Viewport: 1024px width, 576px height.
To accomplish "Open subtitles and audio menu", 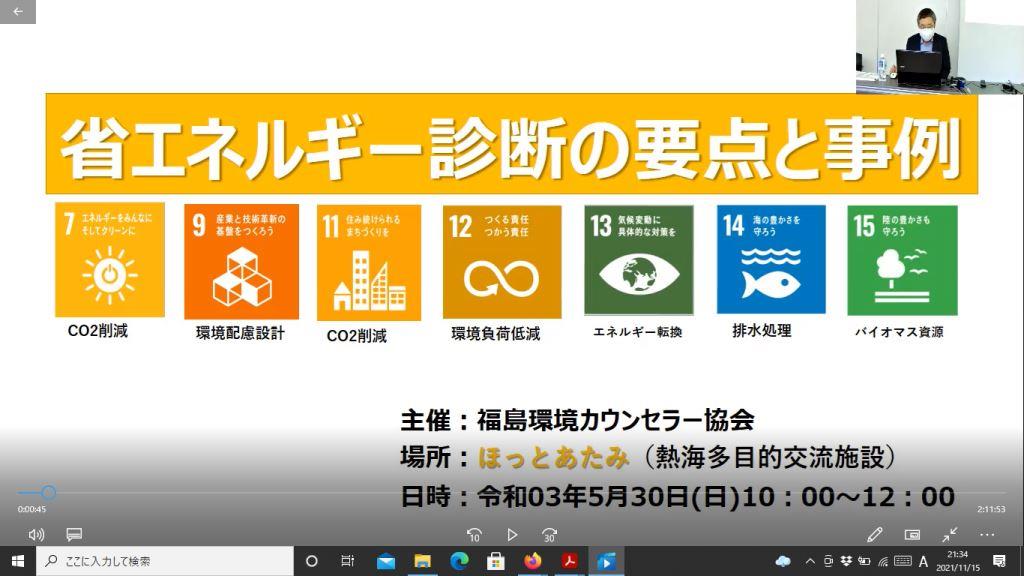I will click(74, 535).
